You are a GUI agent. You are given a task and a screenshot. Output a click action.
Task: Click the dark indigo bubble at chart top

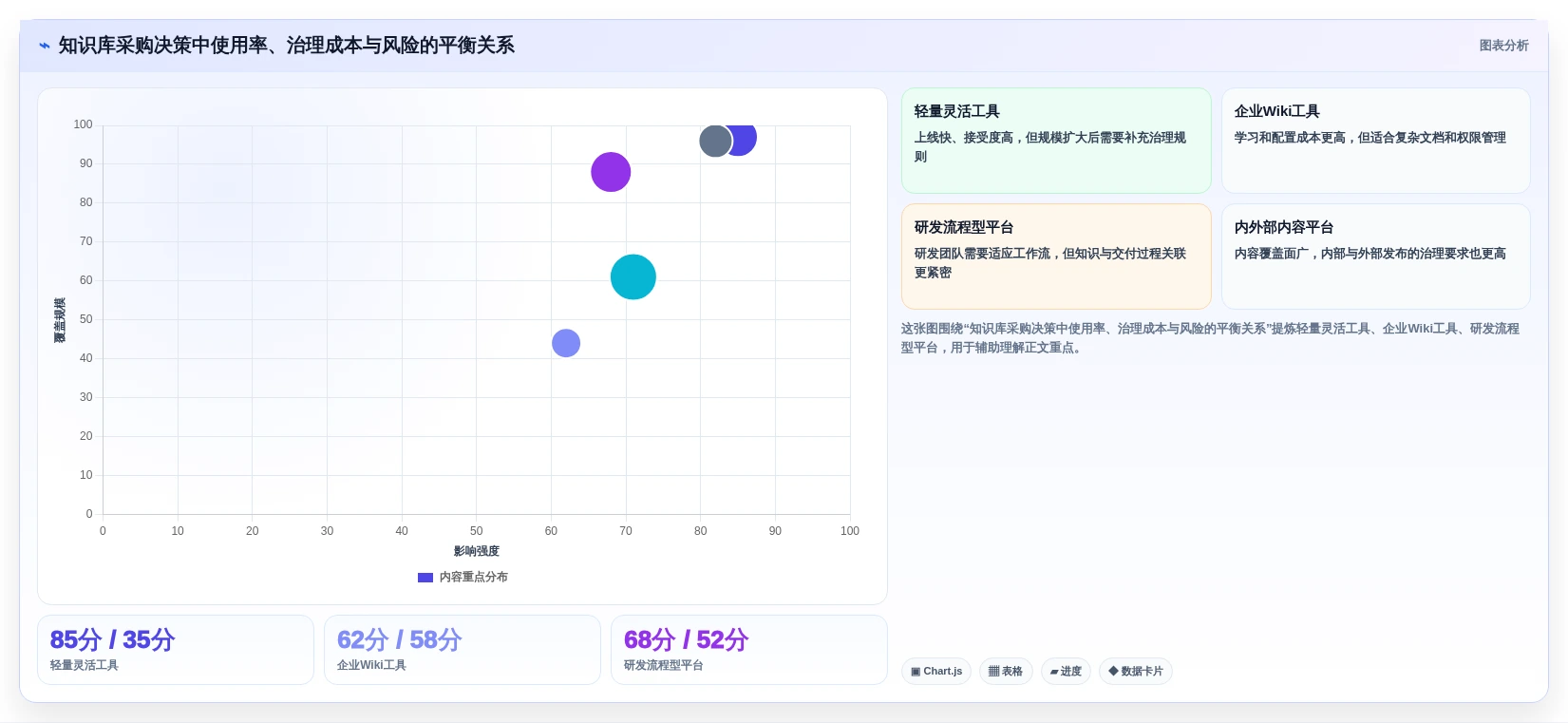[x=746, y=141]
